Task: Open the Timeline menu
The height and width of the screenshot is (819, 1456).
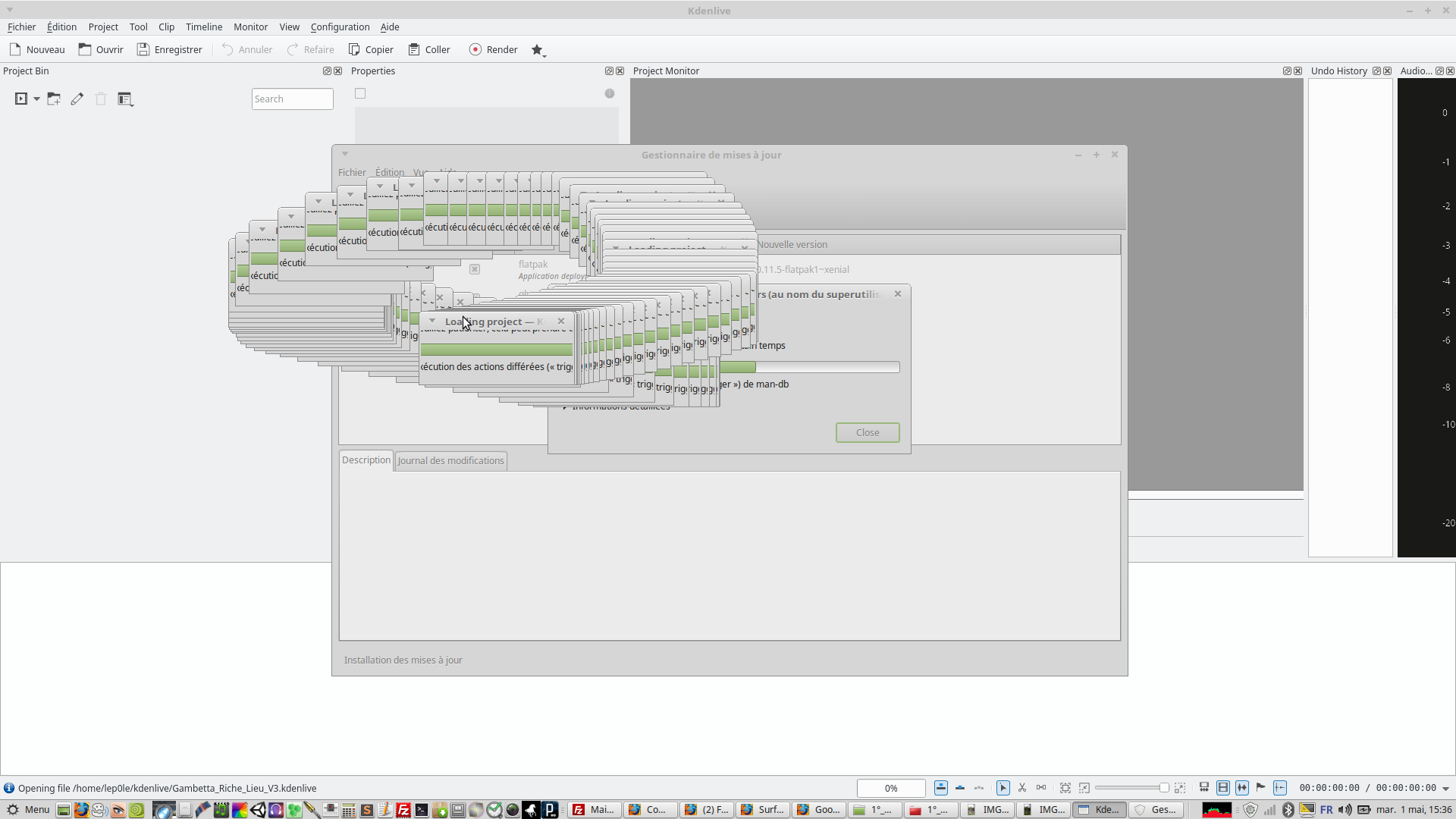Action: [x=204, y=27]
